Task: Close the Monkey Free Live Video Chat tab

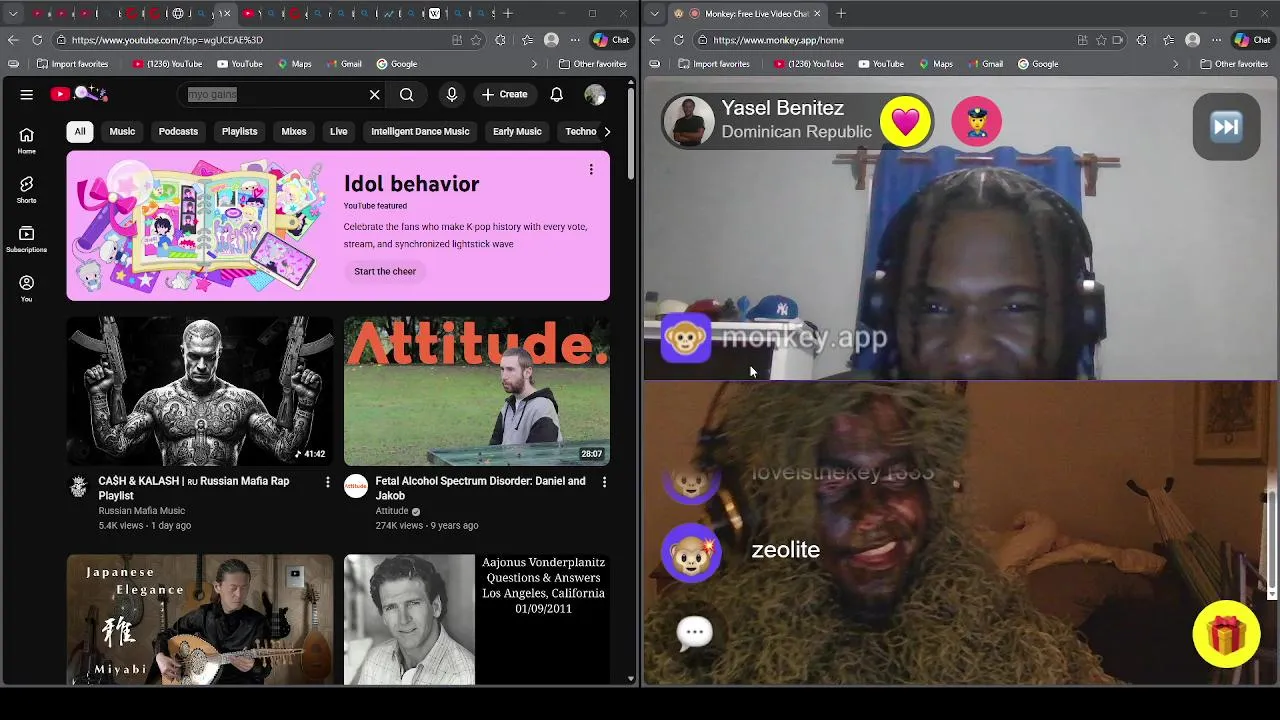Action: pyautogui.click(x=817, y=14)
